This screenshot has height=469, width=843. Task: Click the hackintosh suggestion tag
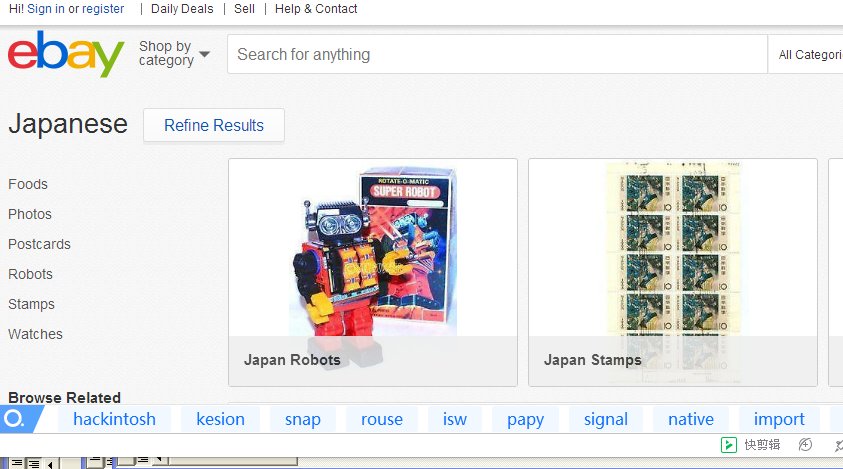(x=115, y=419)
